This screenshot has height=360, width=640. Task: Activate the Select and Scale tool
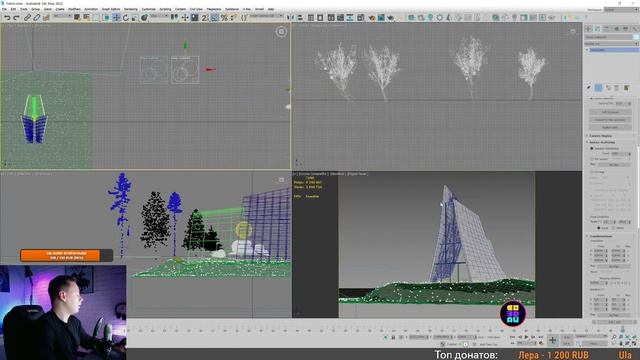click(x=135, y=18)
